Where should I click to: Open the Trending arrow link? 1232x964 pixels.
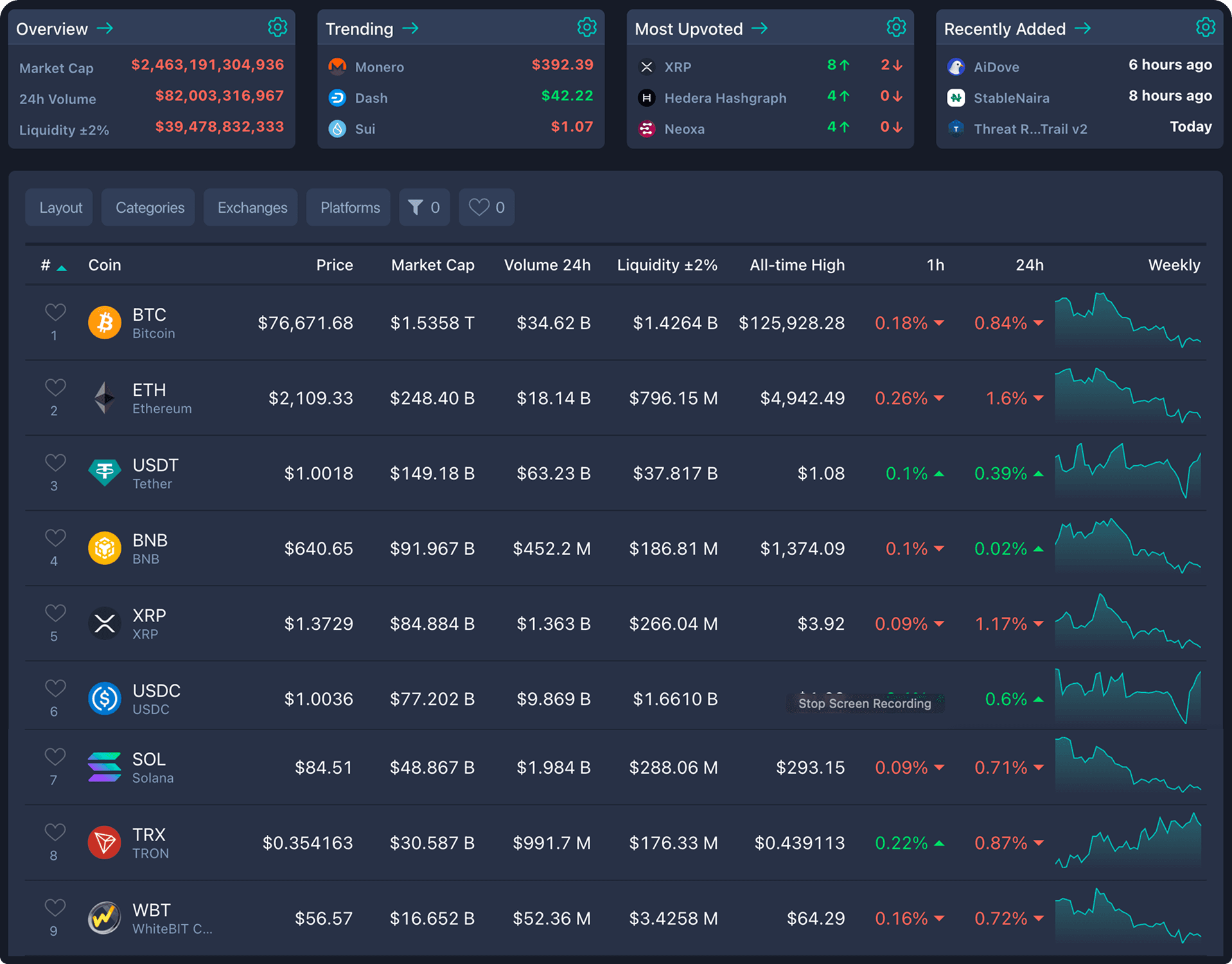point(410,28)
